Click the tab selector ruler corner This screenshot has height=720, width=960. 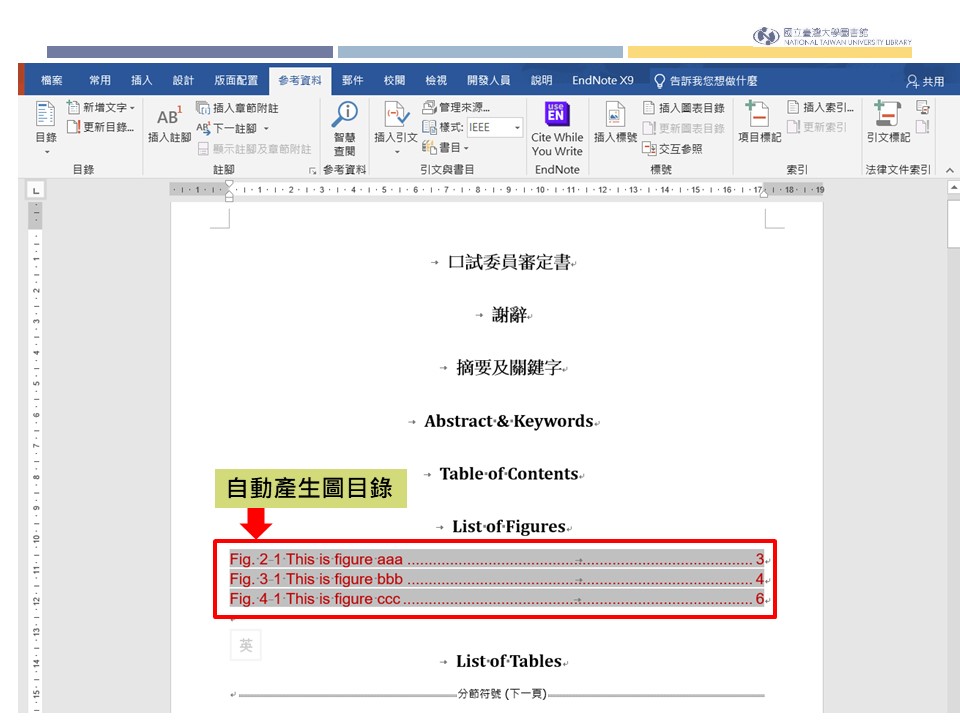click(36, 191)
